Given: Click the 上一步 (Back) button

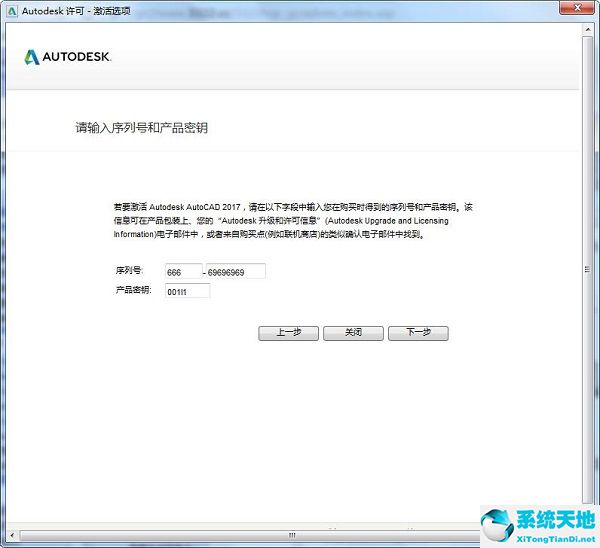Looking at the screenshot, I should click(288, 333).
